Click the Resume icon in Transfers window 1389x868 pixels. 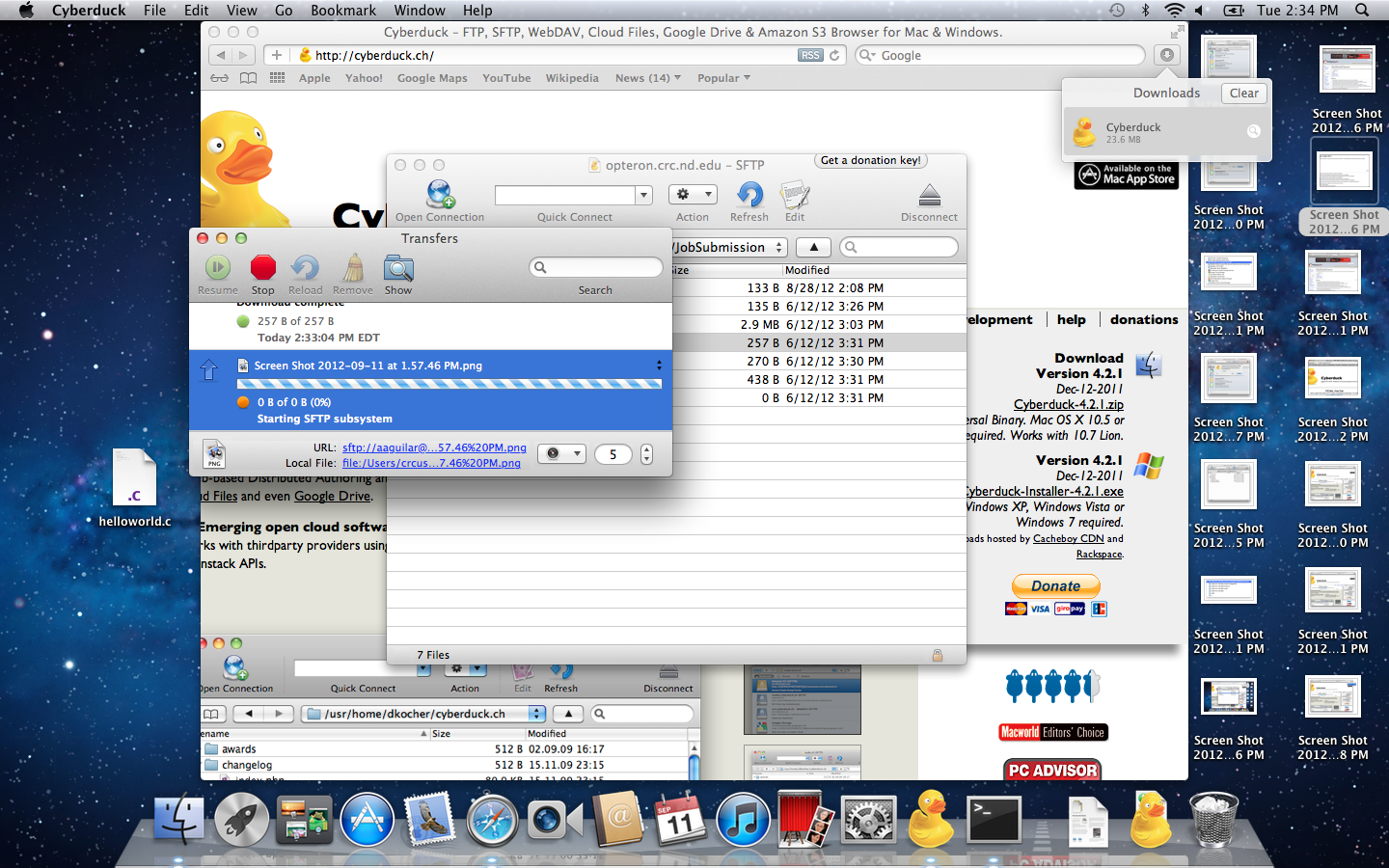218,268
